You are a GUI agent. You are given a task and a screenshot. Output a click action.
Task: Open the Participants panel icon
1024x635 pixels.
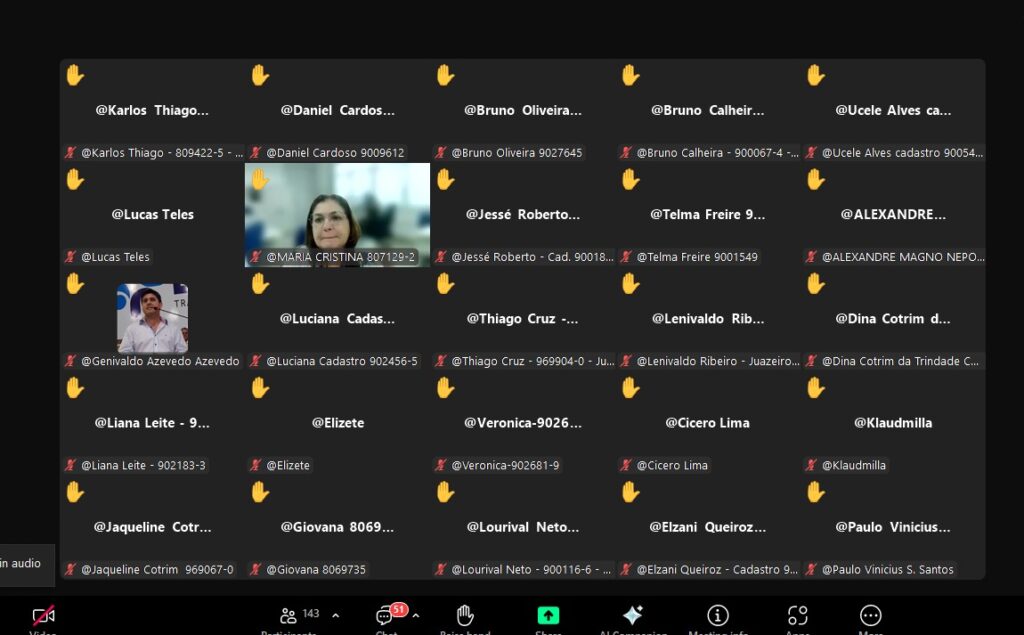tap(288, 615)
